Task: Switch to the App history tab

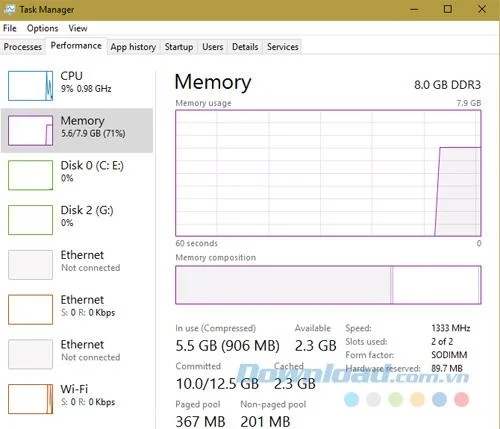Action: click(133, 47)
